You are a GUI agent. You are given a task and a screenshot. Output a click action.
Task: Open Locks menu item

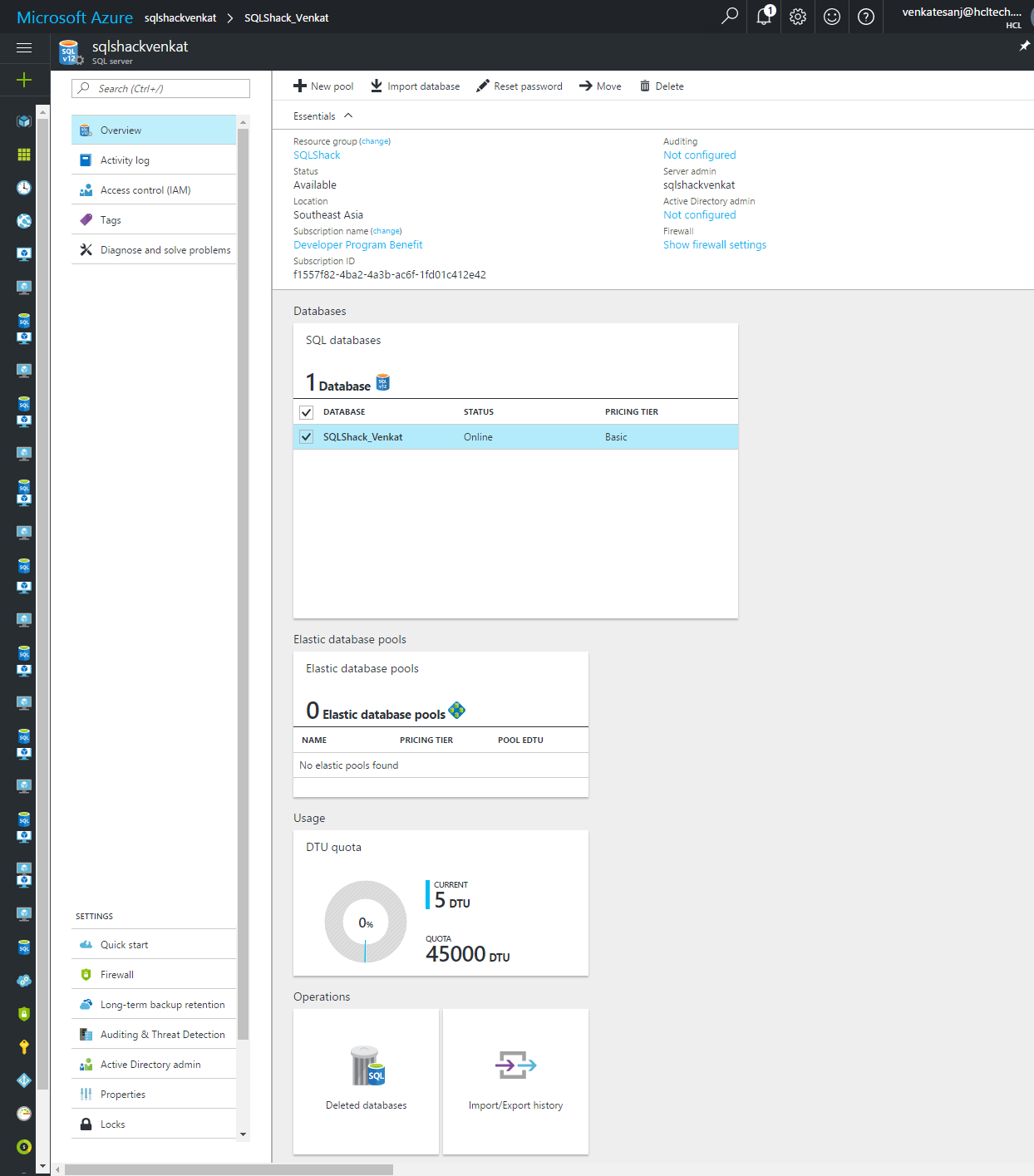click(154, 1124)
